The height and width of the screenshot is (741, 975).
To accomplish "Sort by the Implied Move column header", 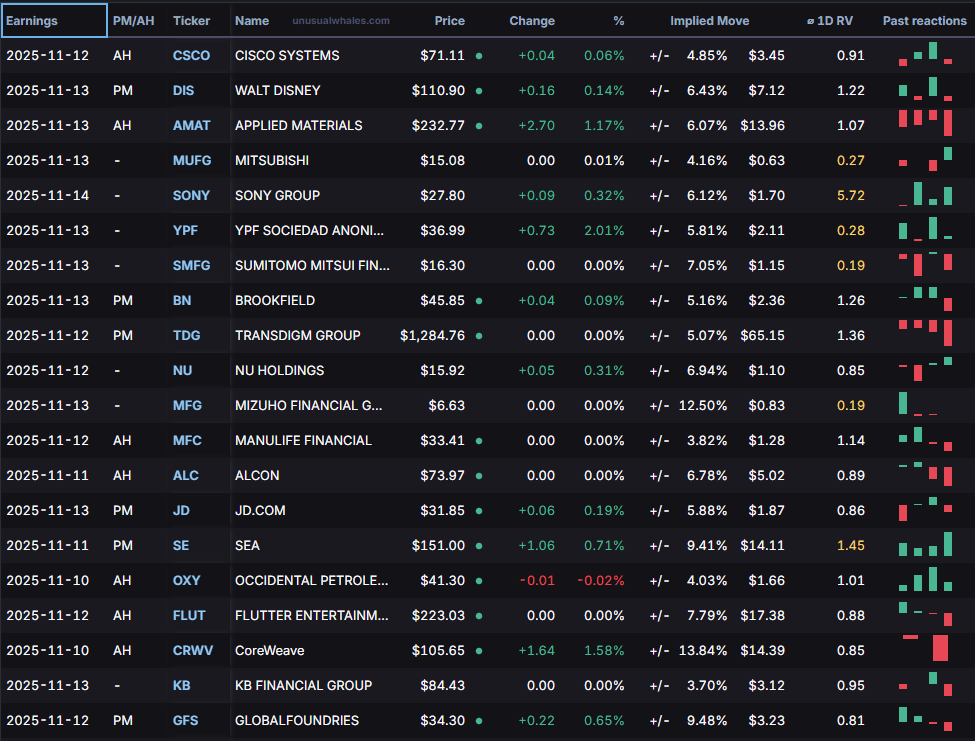I will tap(709, 21).
